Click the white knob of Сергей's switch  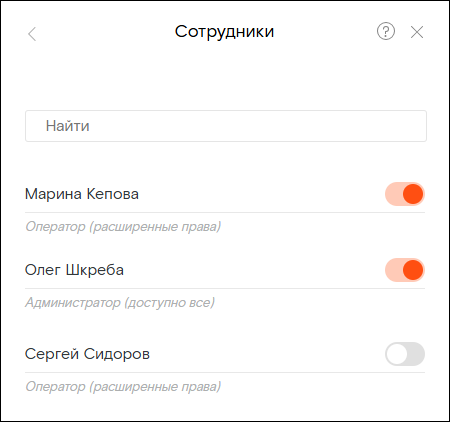(397, 354)
